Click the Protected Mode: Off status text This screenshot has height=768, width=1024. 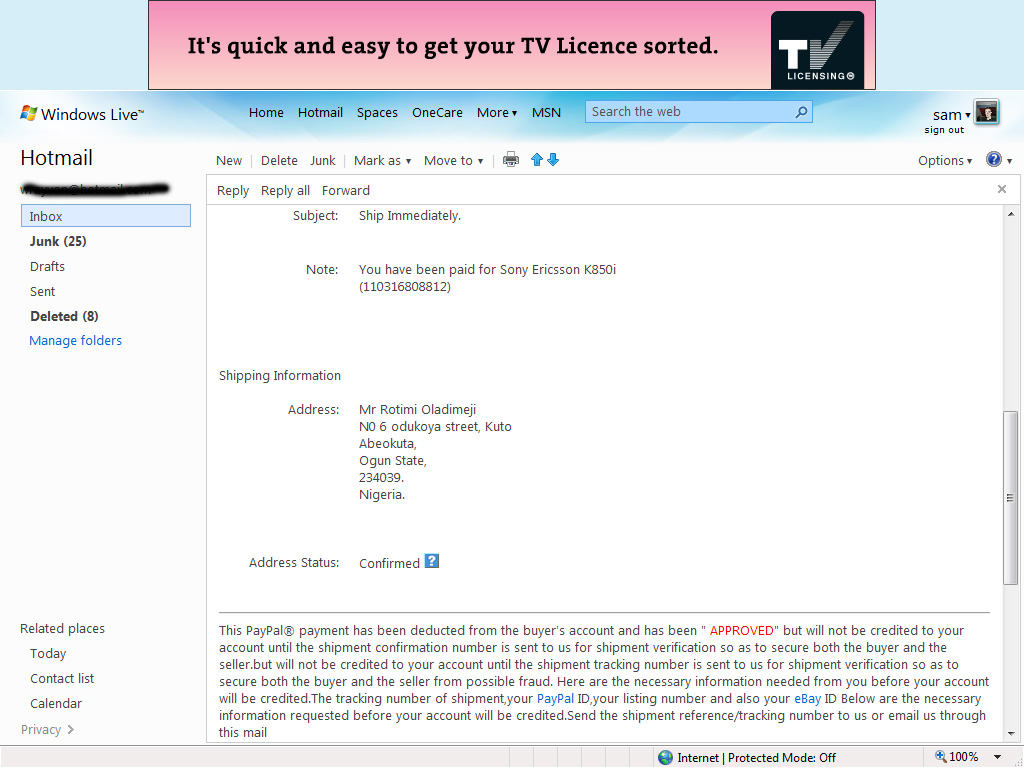[x=782, y=758]
